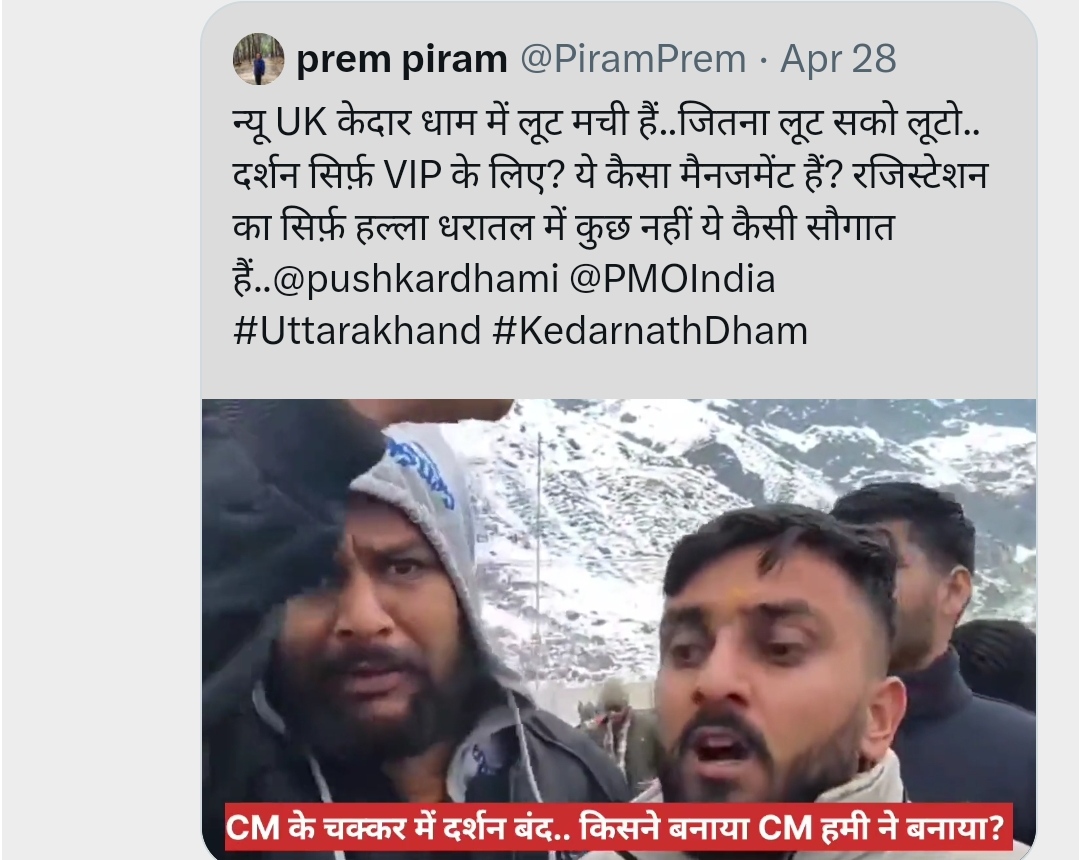Click the third line of Hindi text
The image size is (1080, 860).
point(563,227)
